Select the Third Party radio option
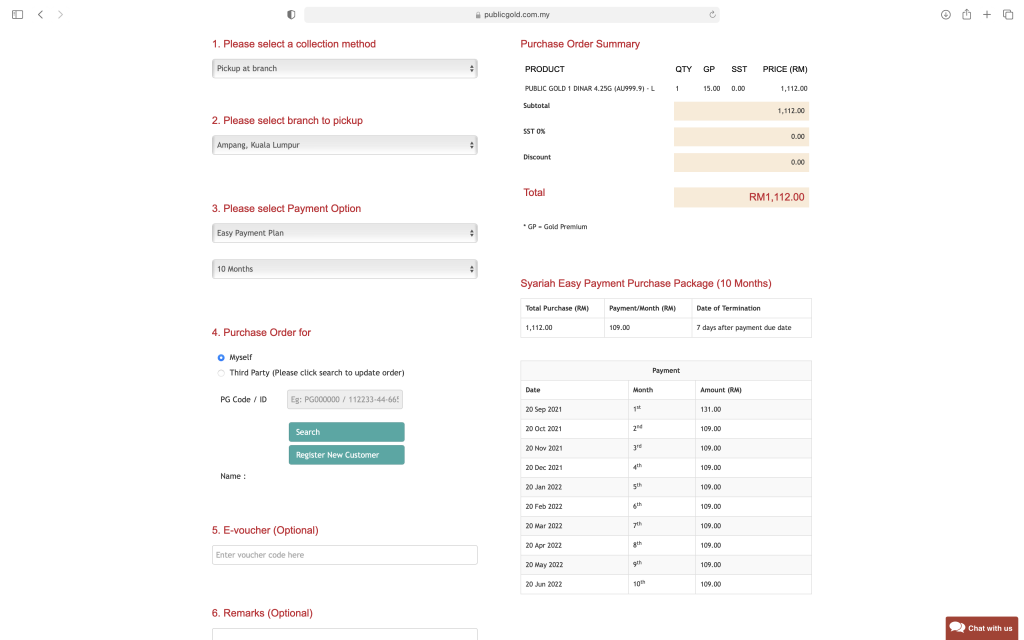This screenshot has height=640, width=1024. (x=221, y=373)
